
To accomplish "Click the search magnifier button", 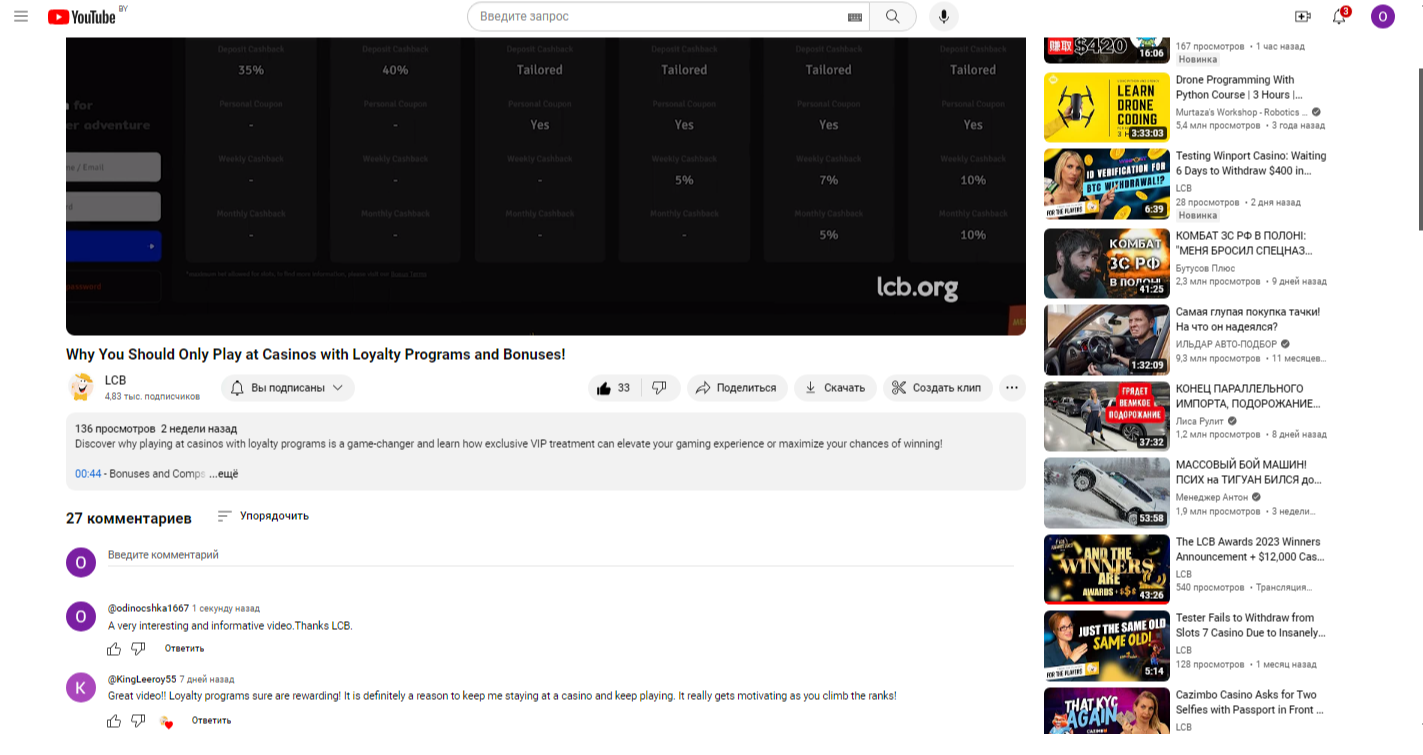I will (x=892, y=17).
